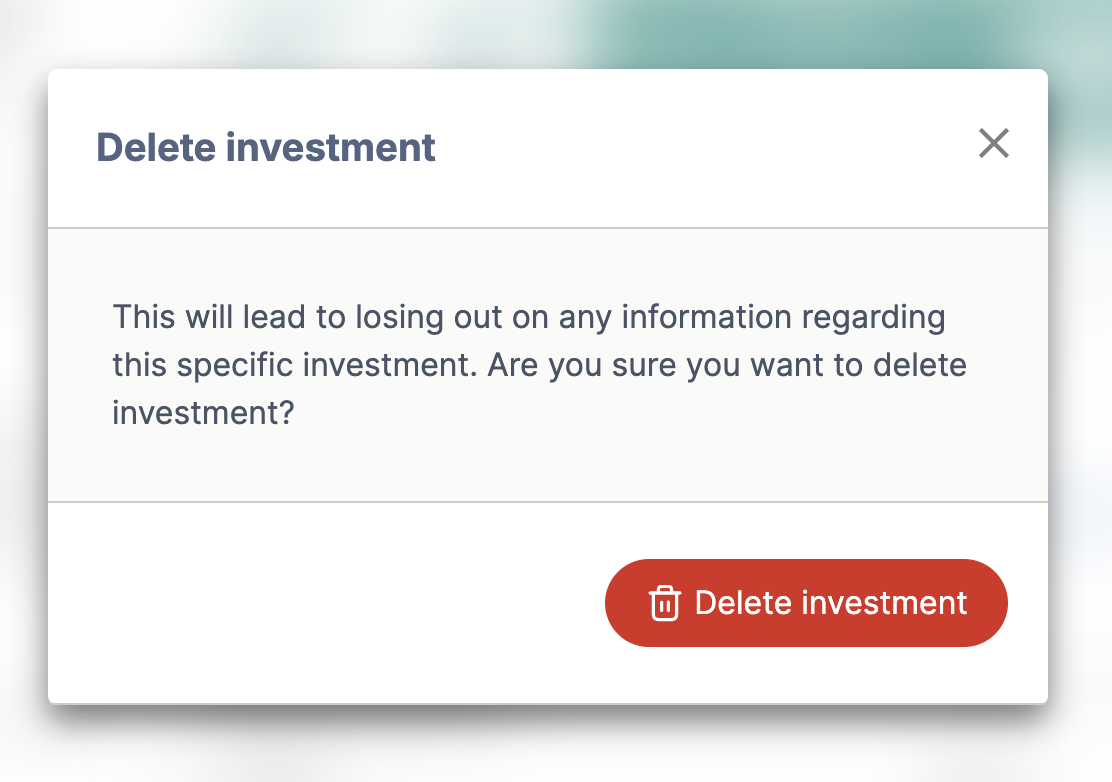
Task: Click the Delete investment dialog title
Action: [265, 147]
